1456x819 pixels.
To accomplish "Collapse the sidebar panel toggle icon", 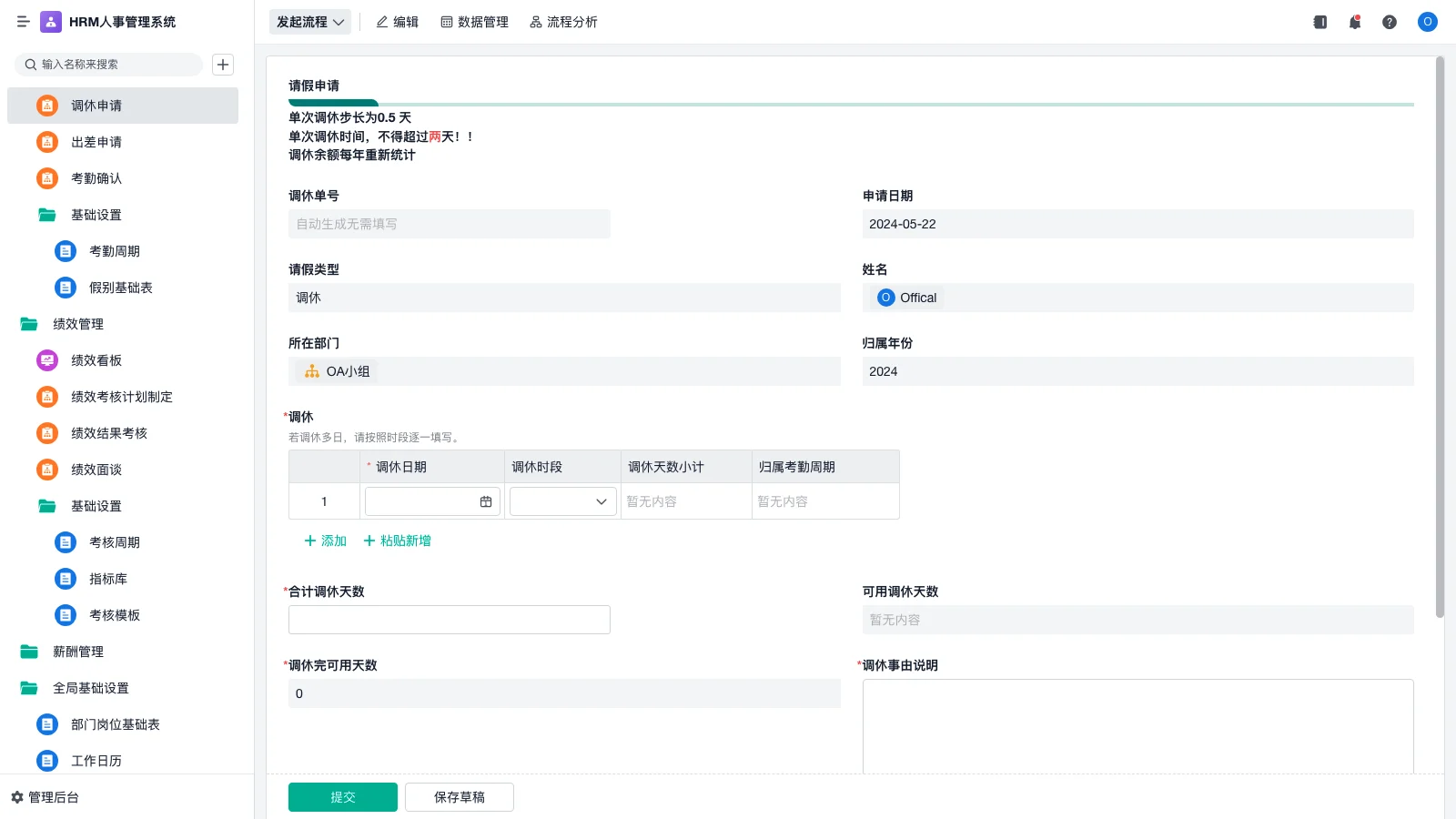I will pyautogui.click(x=1319, y=22).
